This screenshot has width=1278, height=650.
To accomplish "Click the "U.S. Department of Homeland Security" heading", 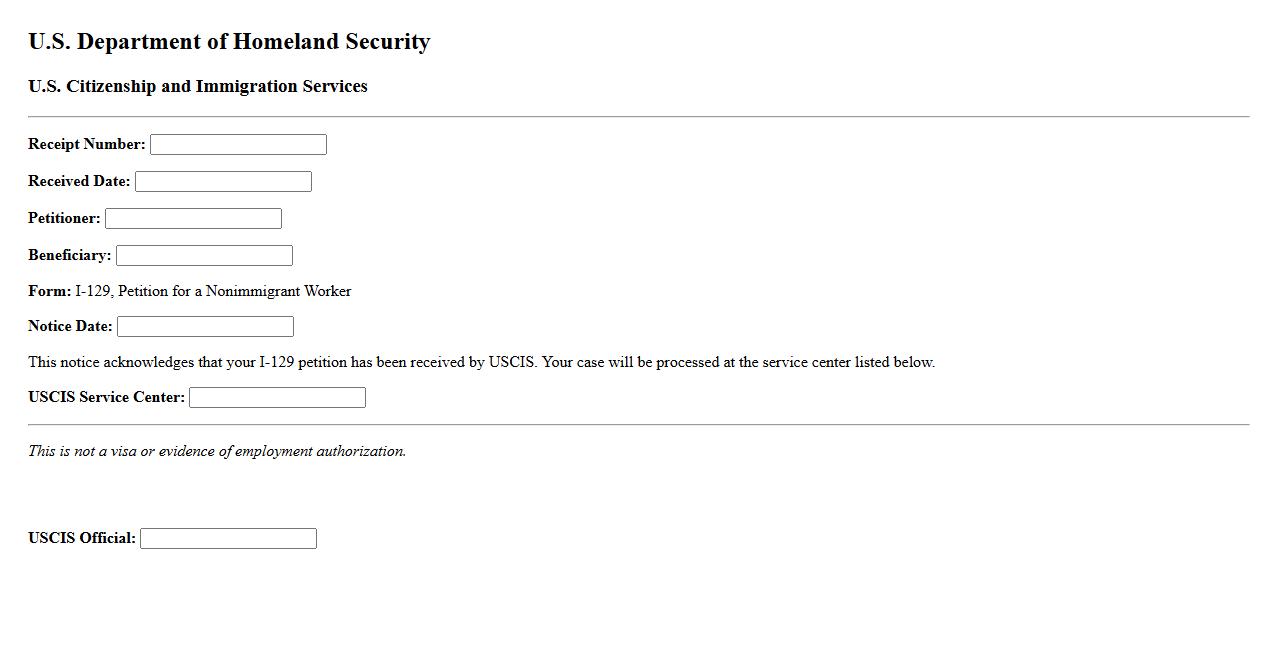I will click(229, 42).
